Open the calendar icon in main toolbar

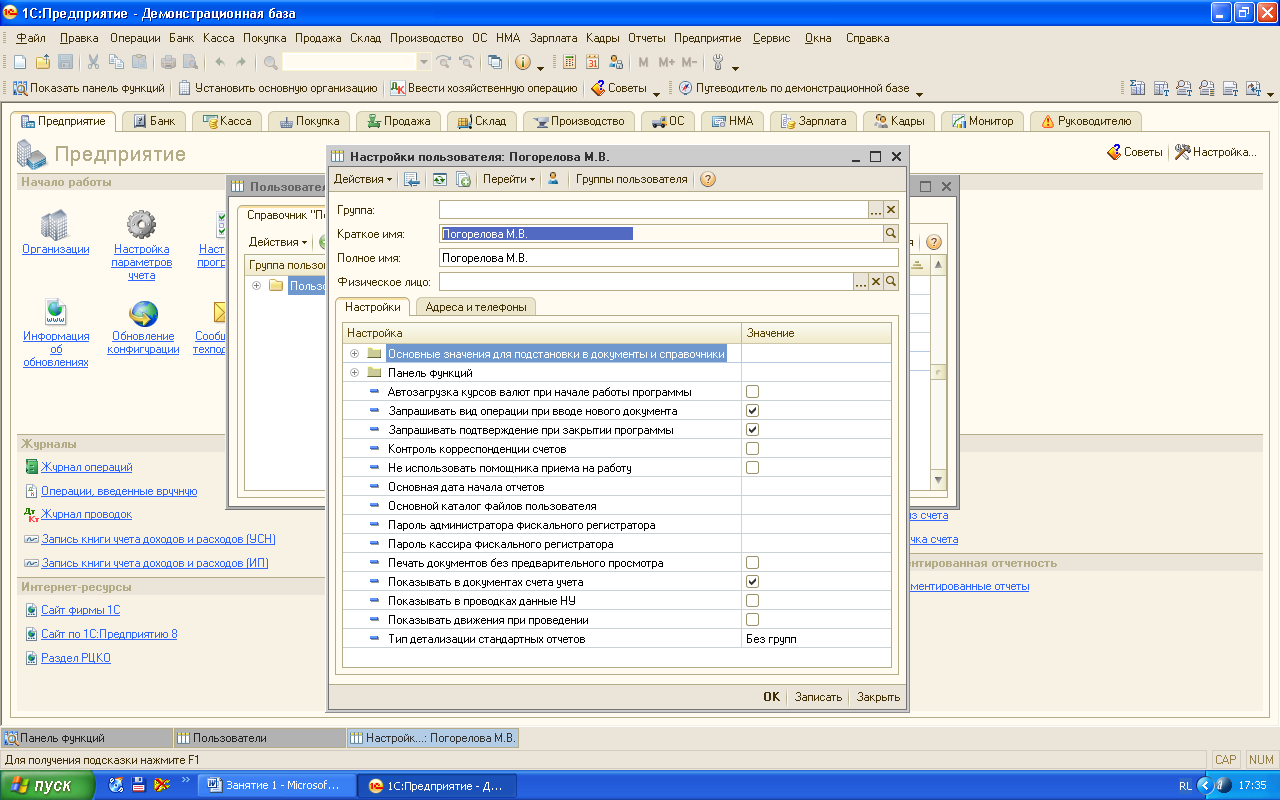tap(593, 62)
